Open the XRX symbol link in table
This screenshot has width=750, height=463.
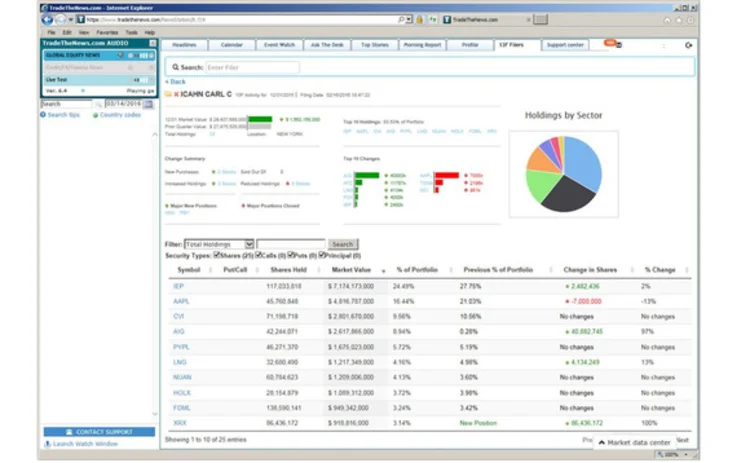click(180, 423)
